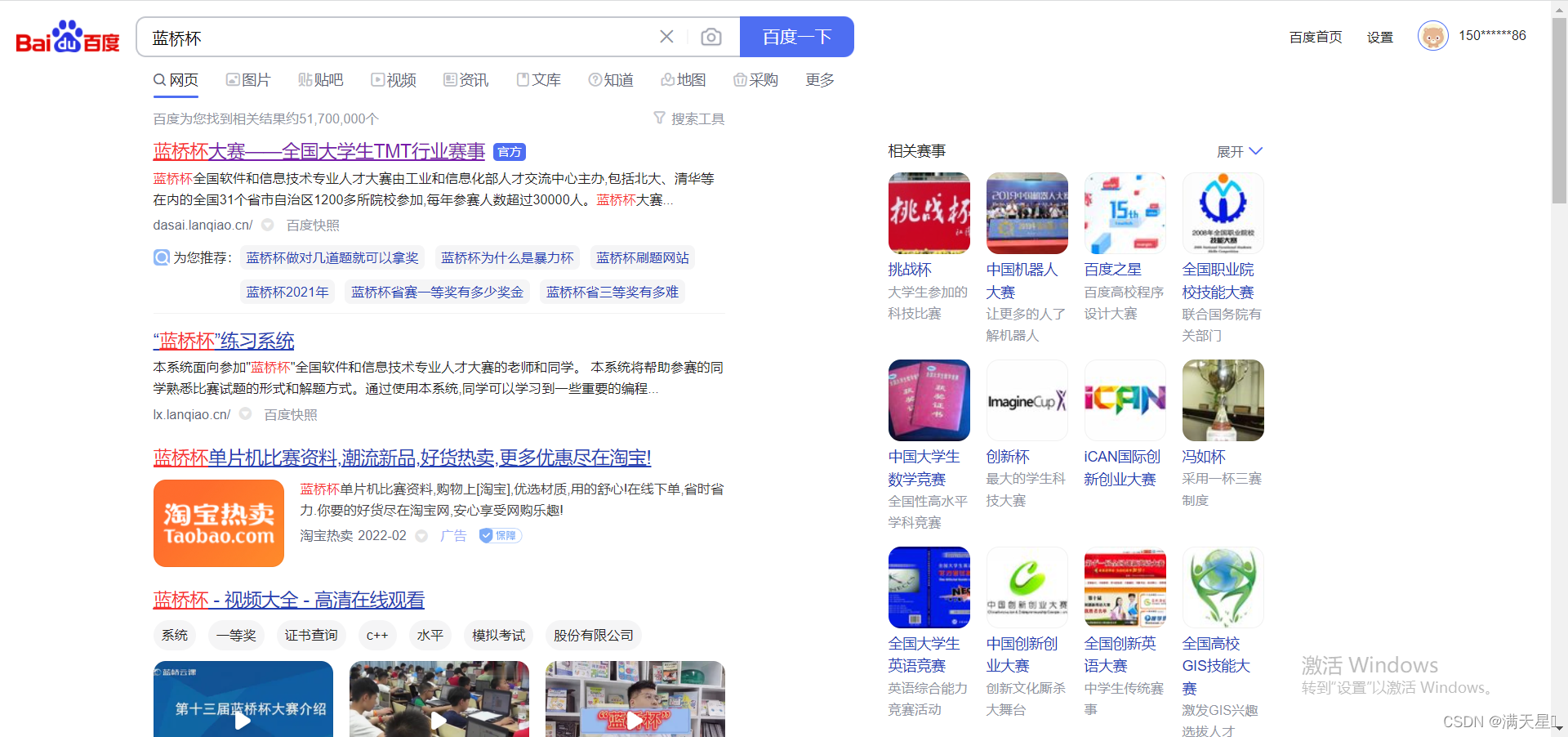The width and height of the screenshot is (1568, 737).
Task: Open camera image search icon
Action: click(x=711, y=37)
